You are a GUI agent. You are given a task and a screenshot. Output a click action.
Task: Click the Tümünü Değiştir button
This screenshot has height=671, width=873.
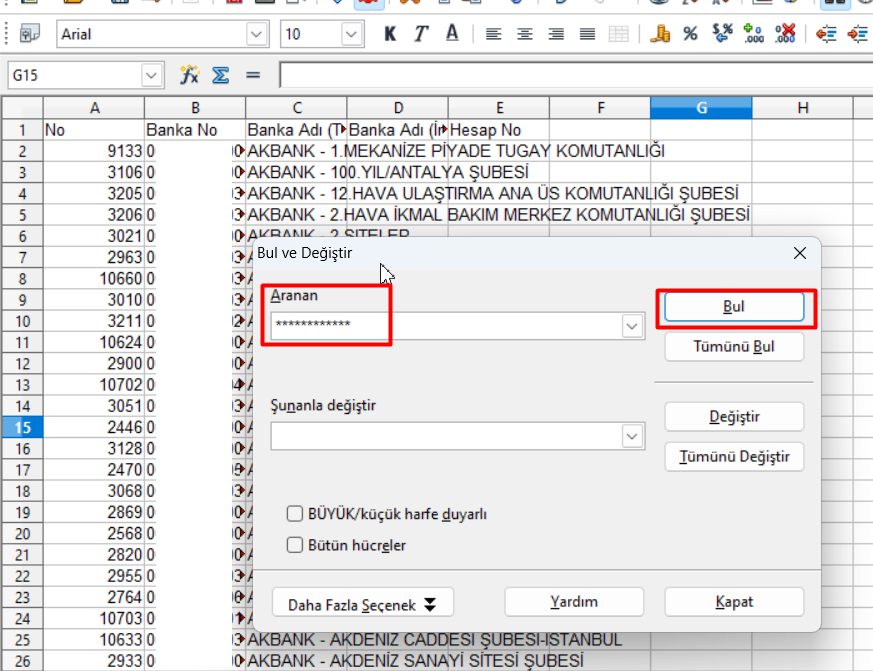pyautogui.click(x=734, y=457)
